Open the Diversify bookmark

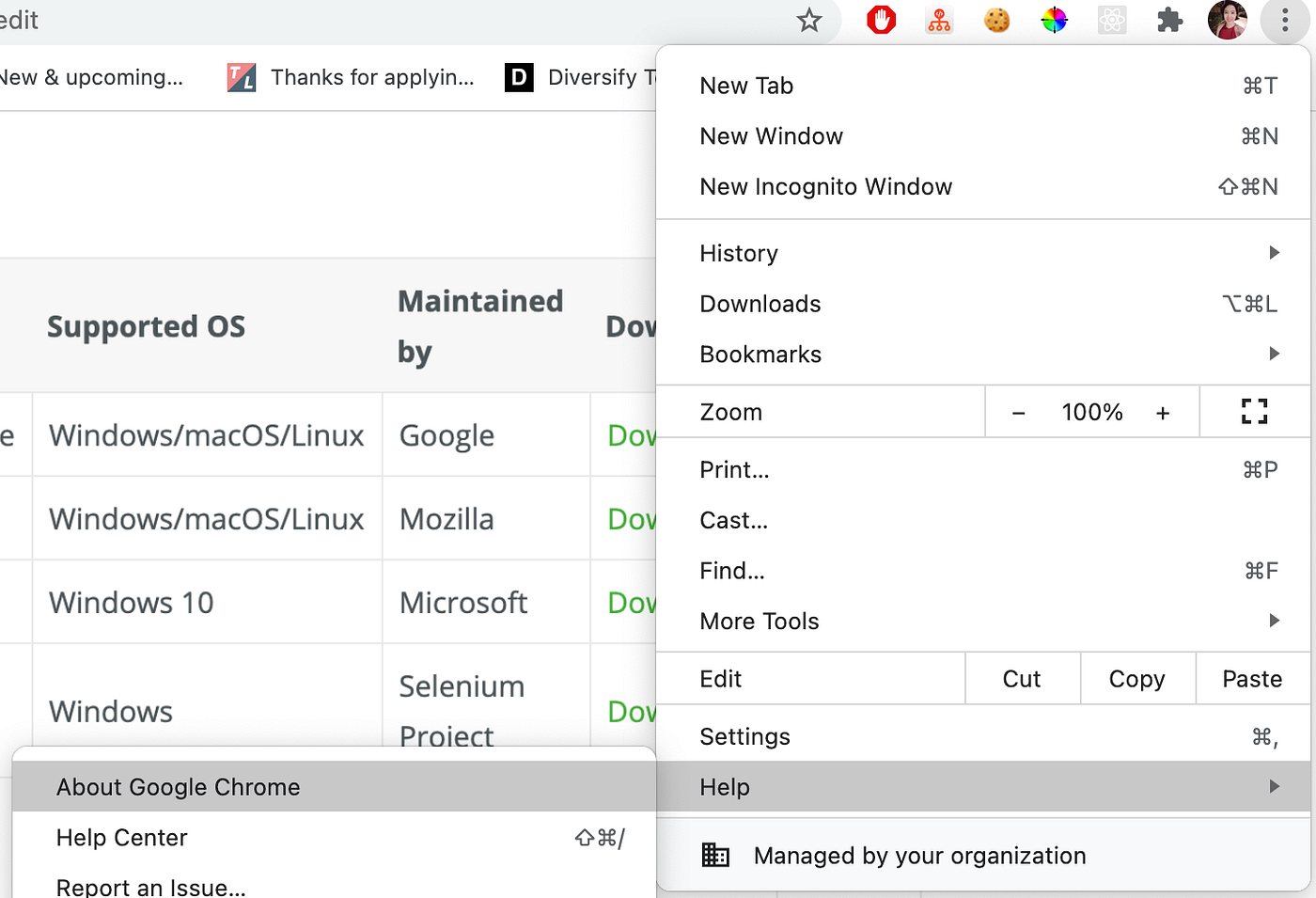(x=580, y=77)
